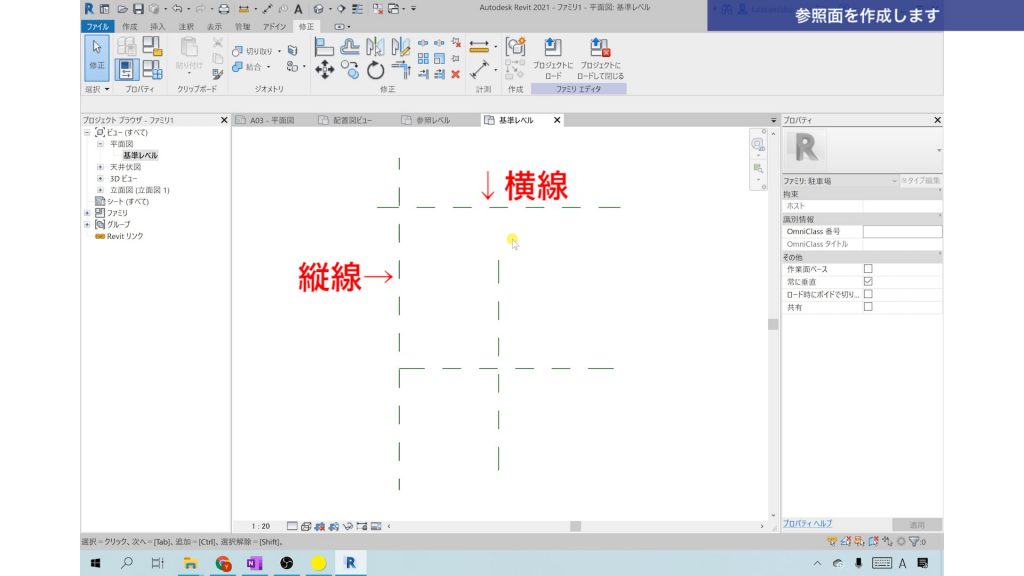
Task: Select the 結合 (Join) geometry tool
Action: pos(251,67)
